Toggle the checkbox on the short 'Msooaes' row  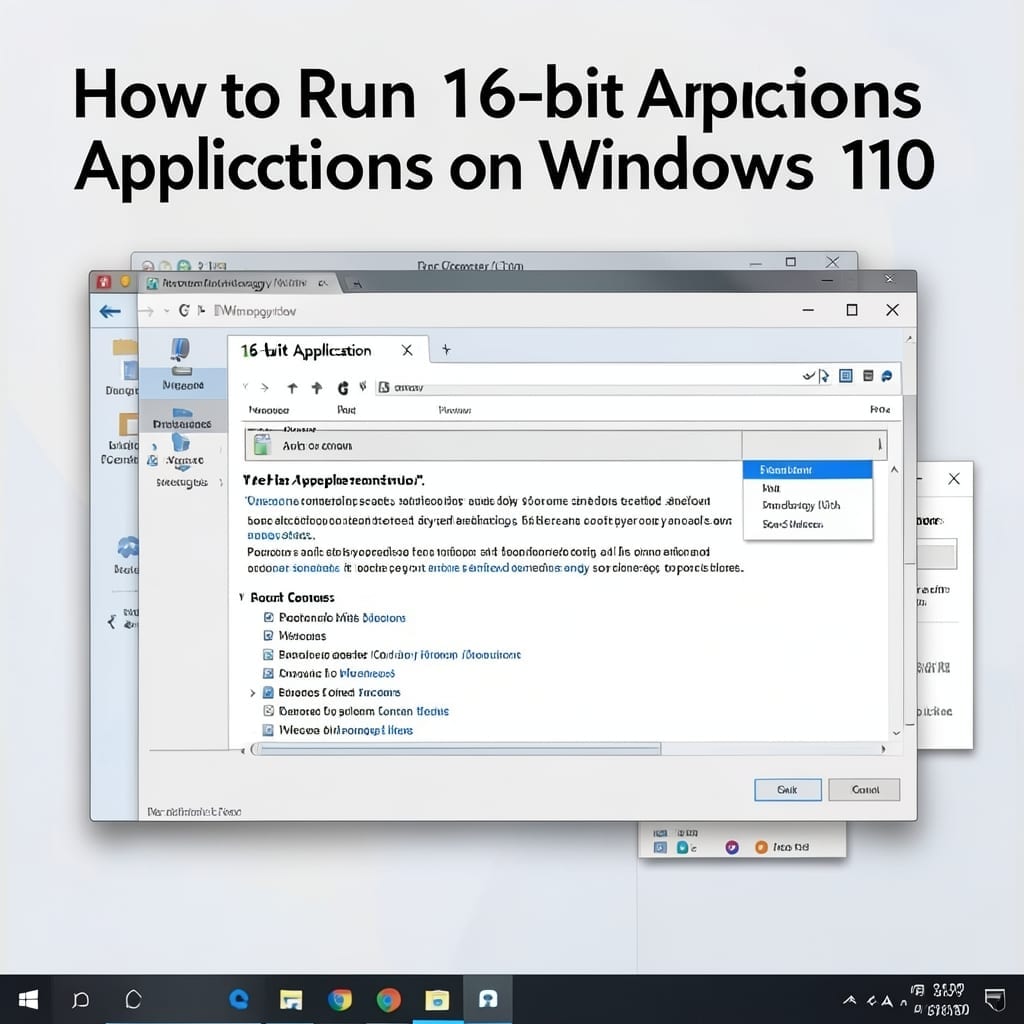coord(268,635)
